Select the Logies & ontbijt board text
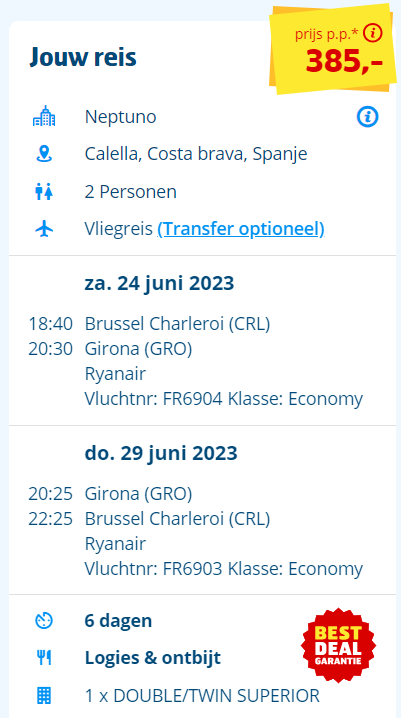The image size is (401, 718). [x=153, y=658]
